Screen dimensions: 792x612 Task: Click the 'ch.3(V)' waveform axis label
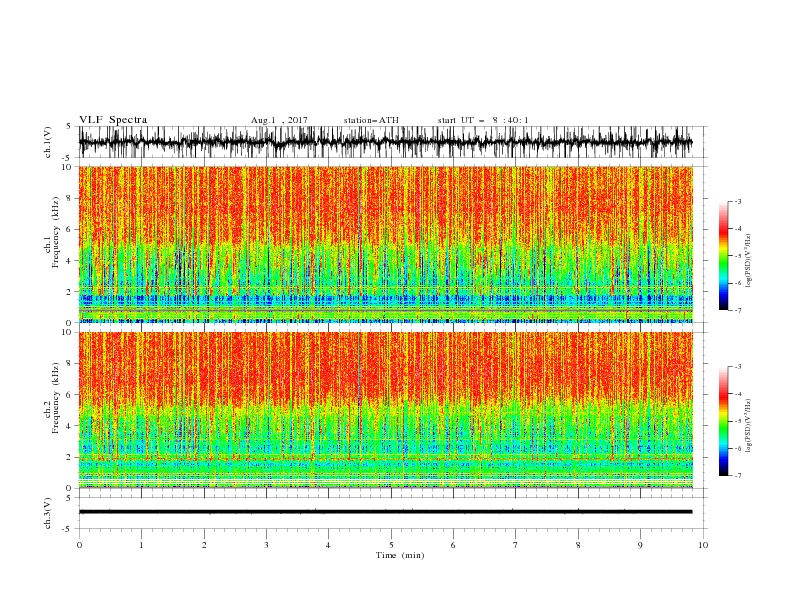(x=47, y=513)
